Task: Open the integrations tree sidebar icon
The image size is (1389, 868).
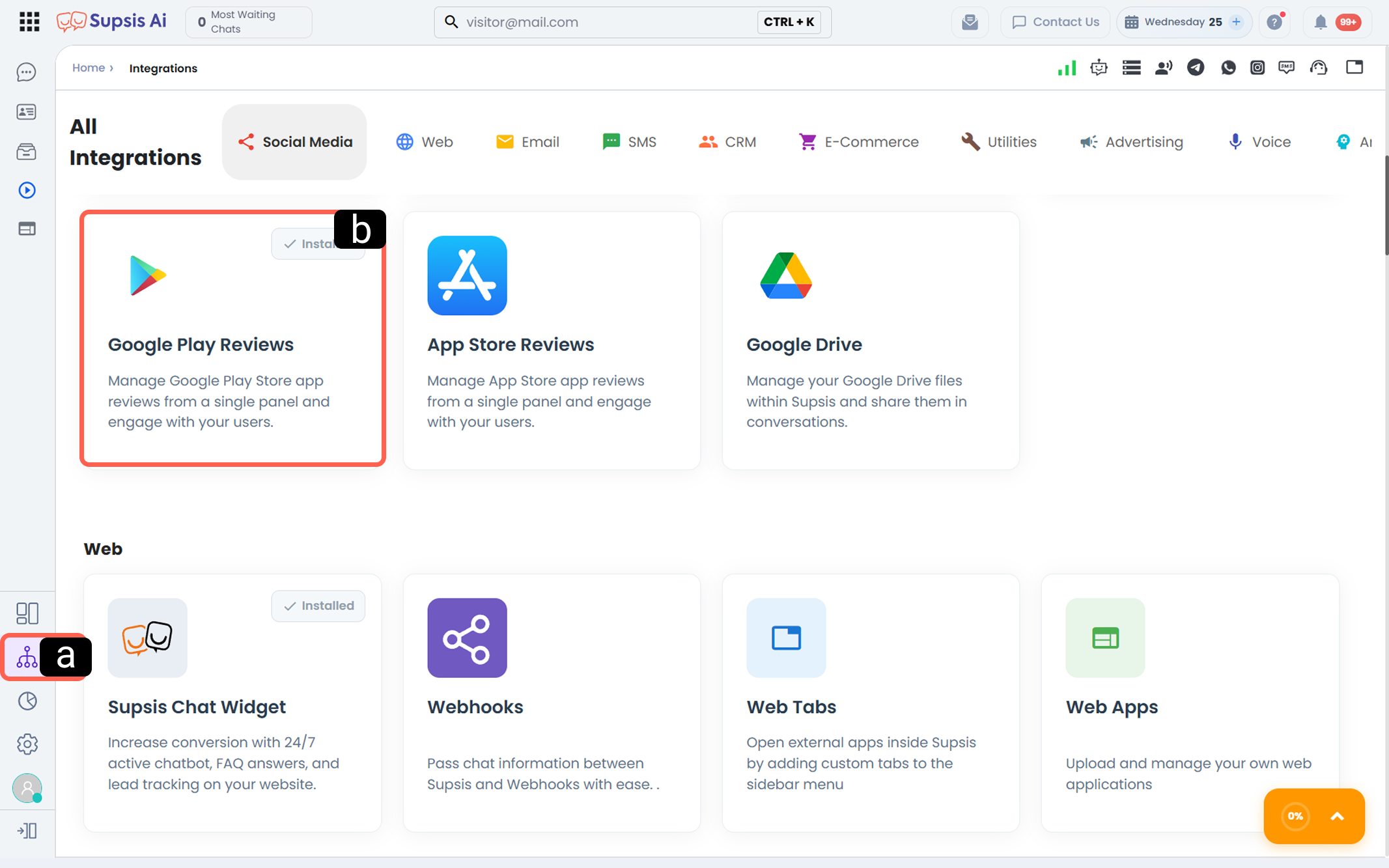Action: pos(27,657)
